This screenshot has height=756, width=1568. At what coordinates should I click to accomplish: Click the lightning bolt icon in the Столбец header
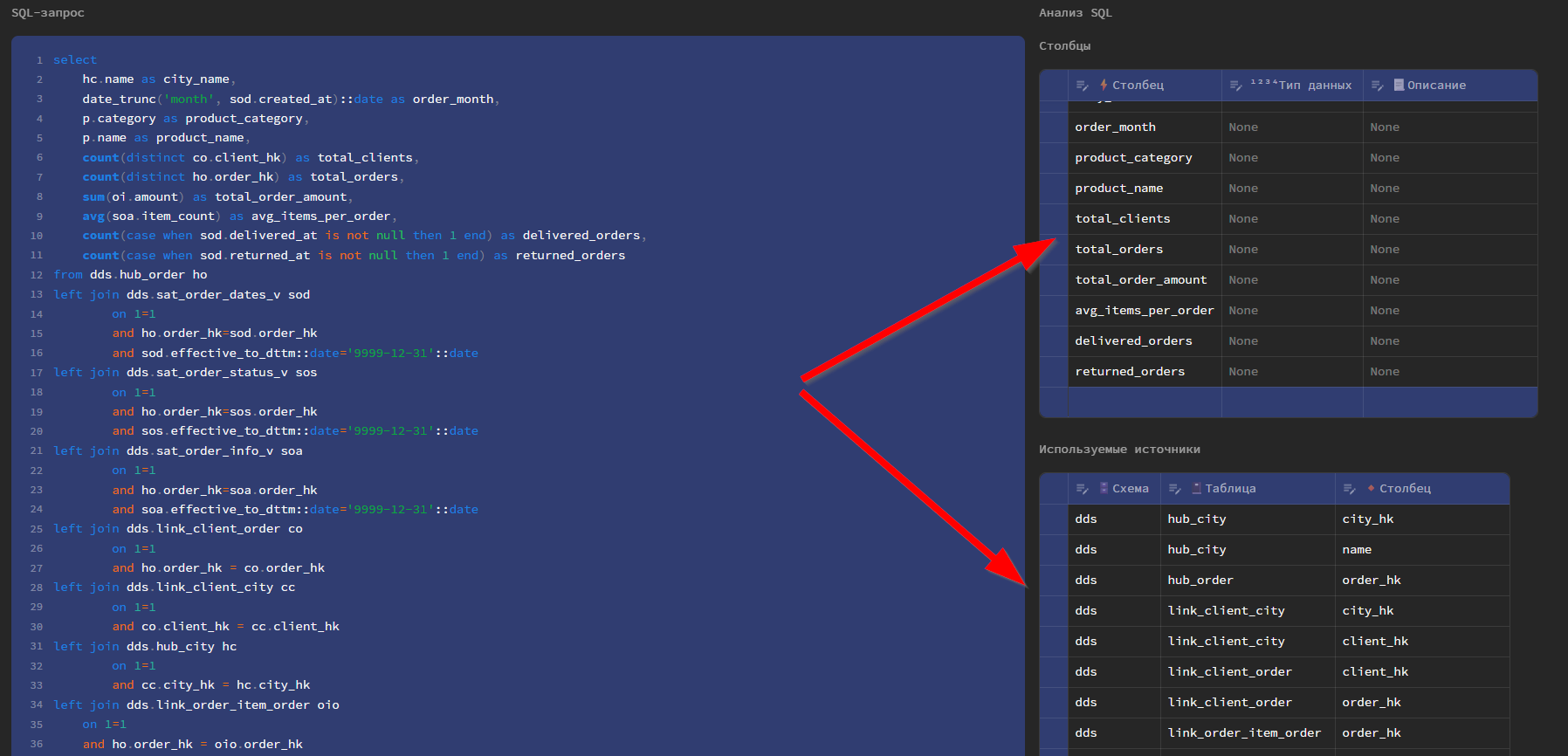1104,85
